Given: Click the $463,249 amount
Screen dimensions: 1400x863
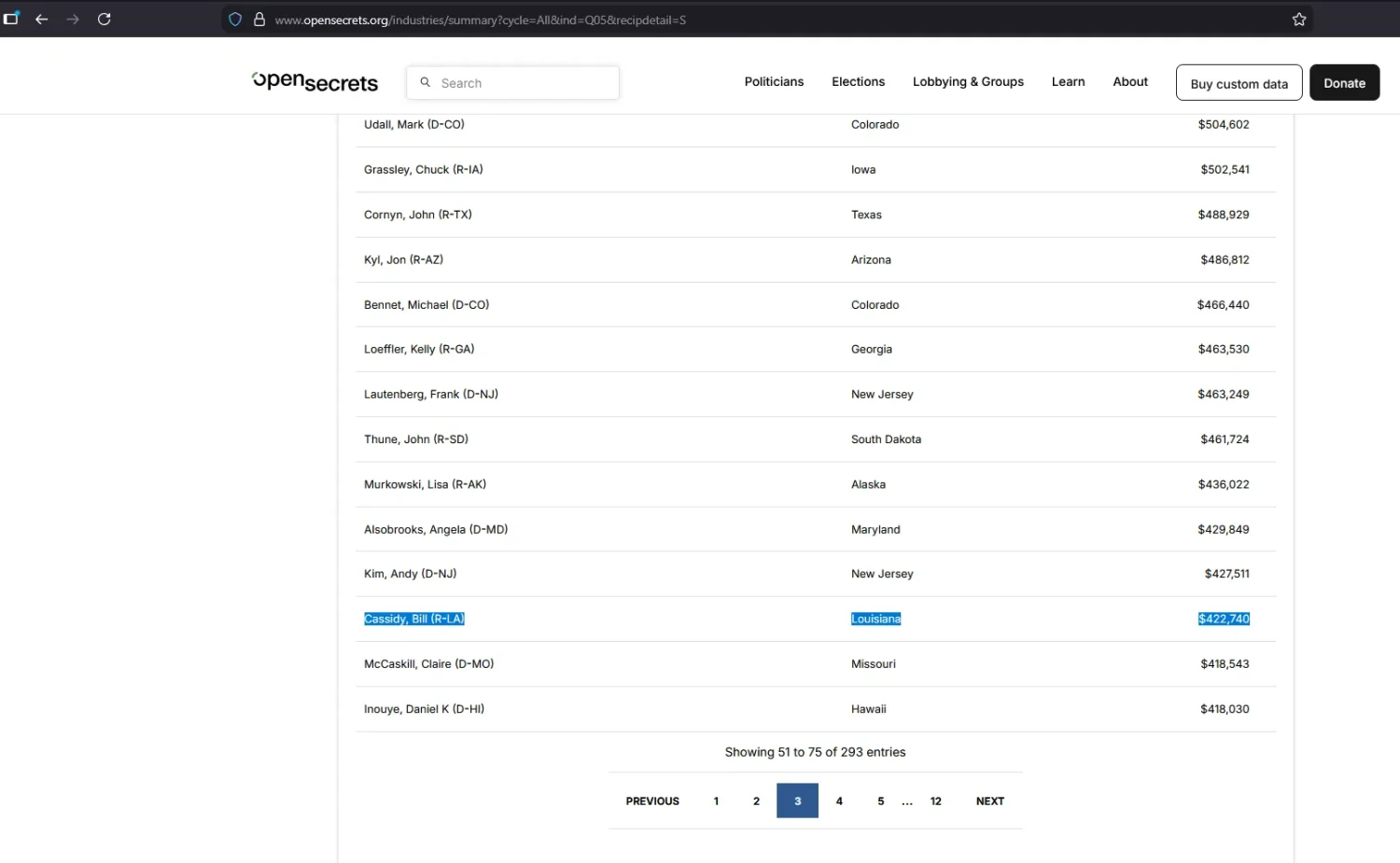Looking at the screenshot, I should pyautogui.click(x=1224, y=395).
